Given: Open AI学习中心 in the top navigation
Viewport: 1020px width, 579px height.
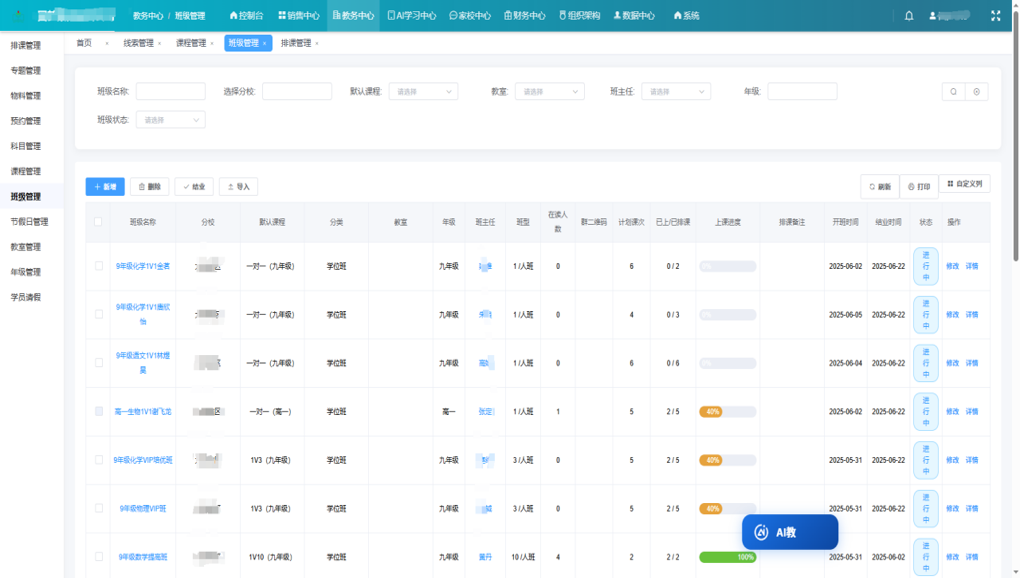Looking at the screenshot, I should (412, 16).
